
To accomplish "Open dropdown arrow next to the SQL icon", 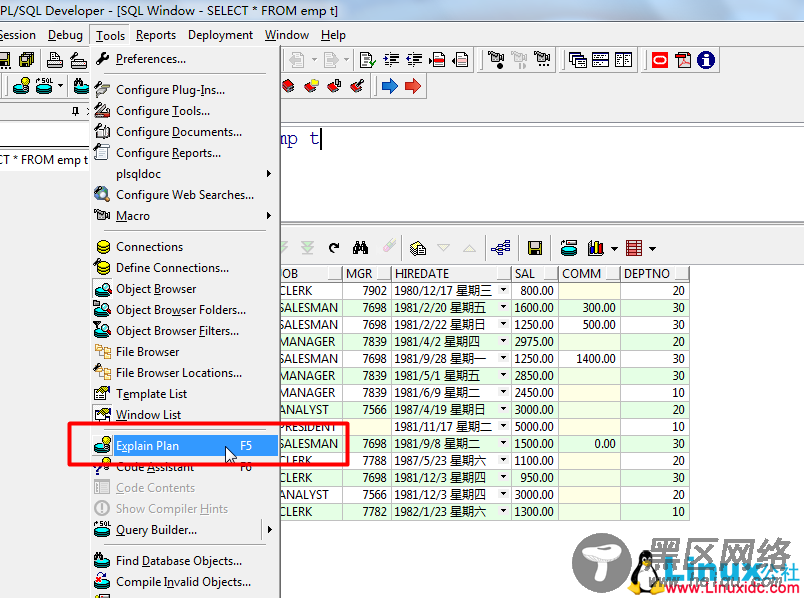I will pos(61,86).
